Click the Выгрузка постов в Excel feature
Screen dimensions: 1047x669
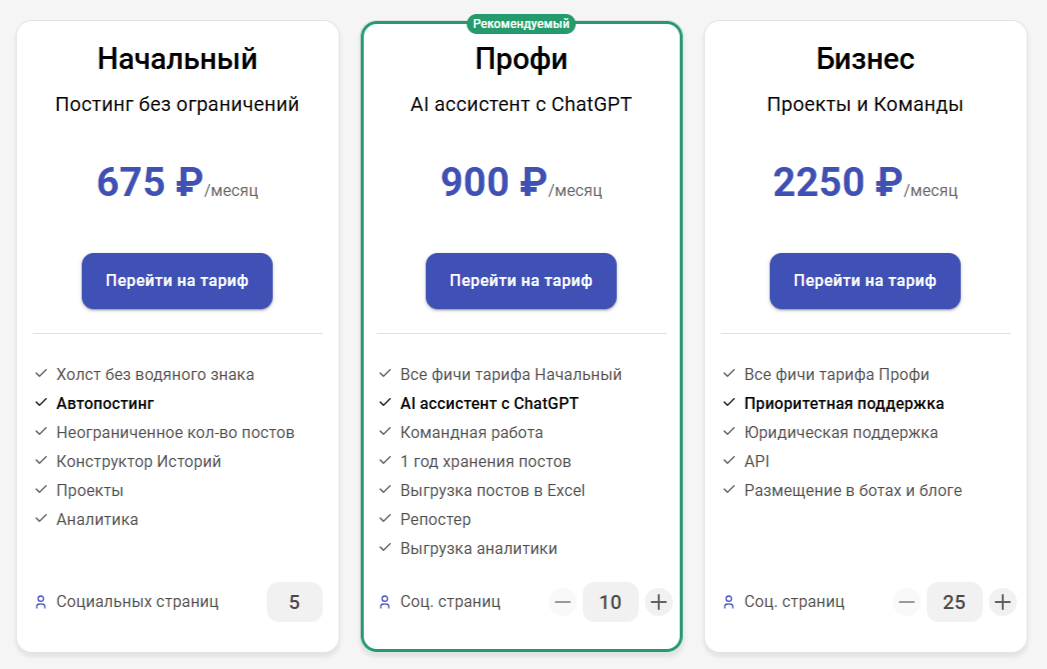492,491
